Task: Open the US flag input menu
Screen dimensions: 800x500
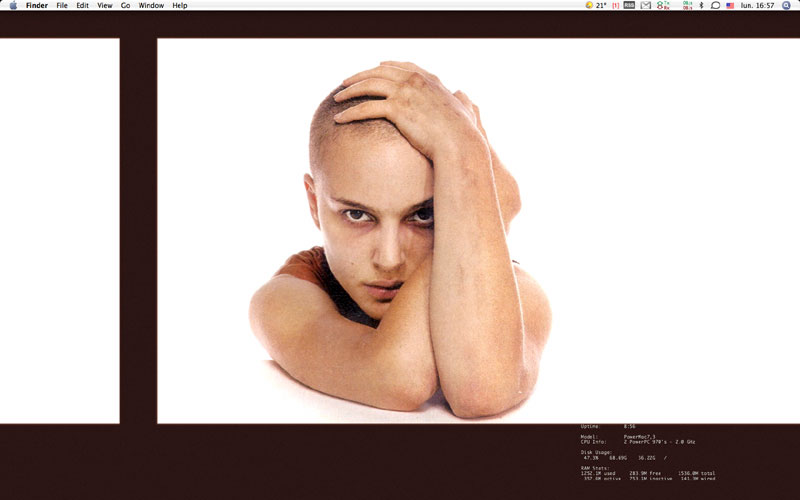Action: [730, 6]
